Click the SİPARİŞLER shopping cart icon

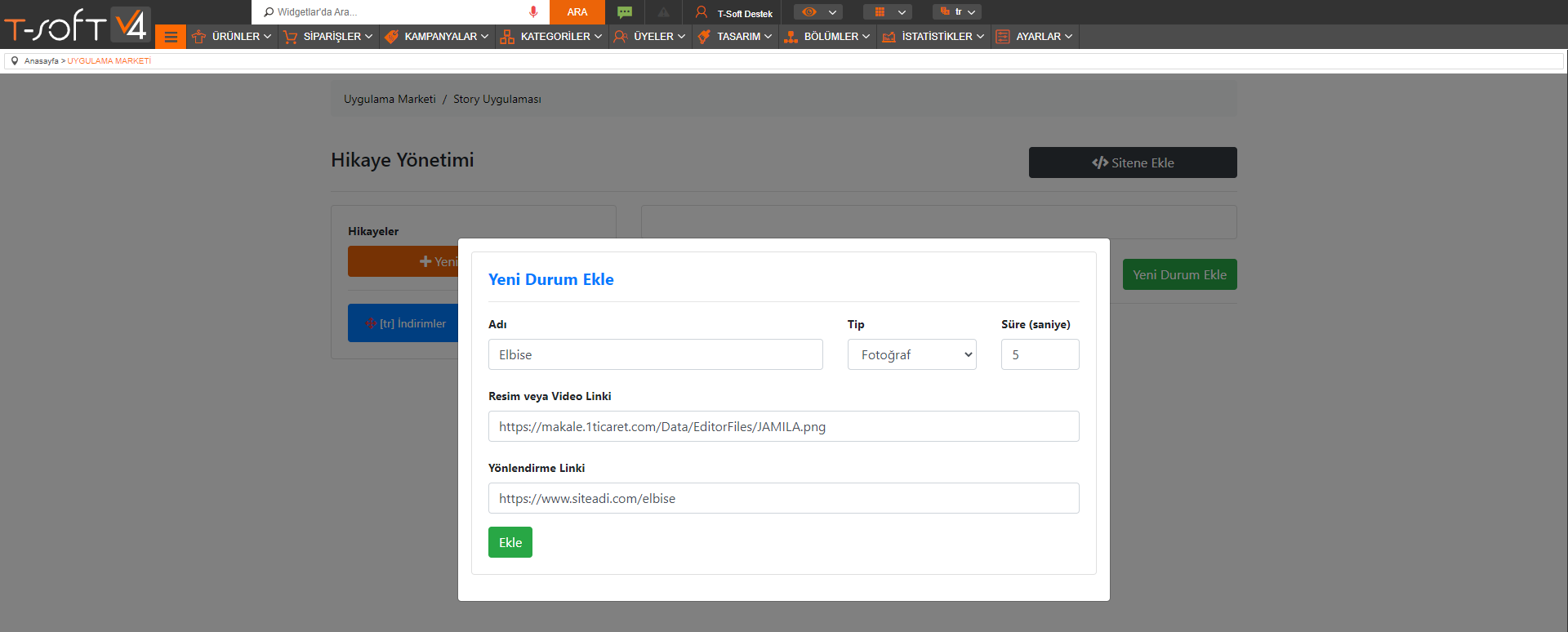290,37
